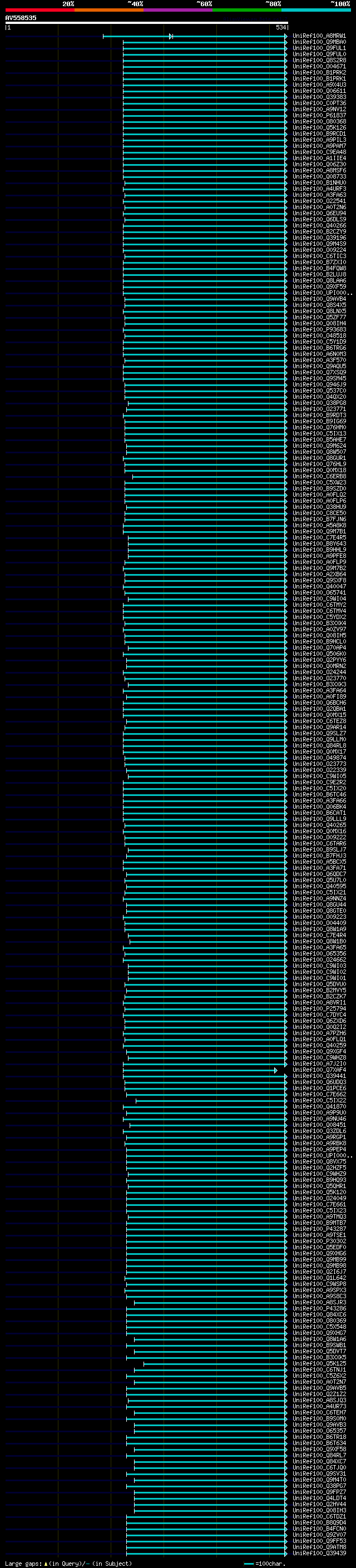Click the Large gaps legend text

coord(68,1563)
